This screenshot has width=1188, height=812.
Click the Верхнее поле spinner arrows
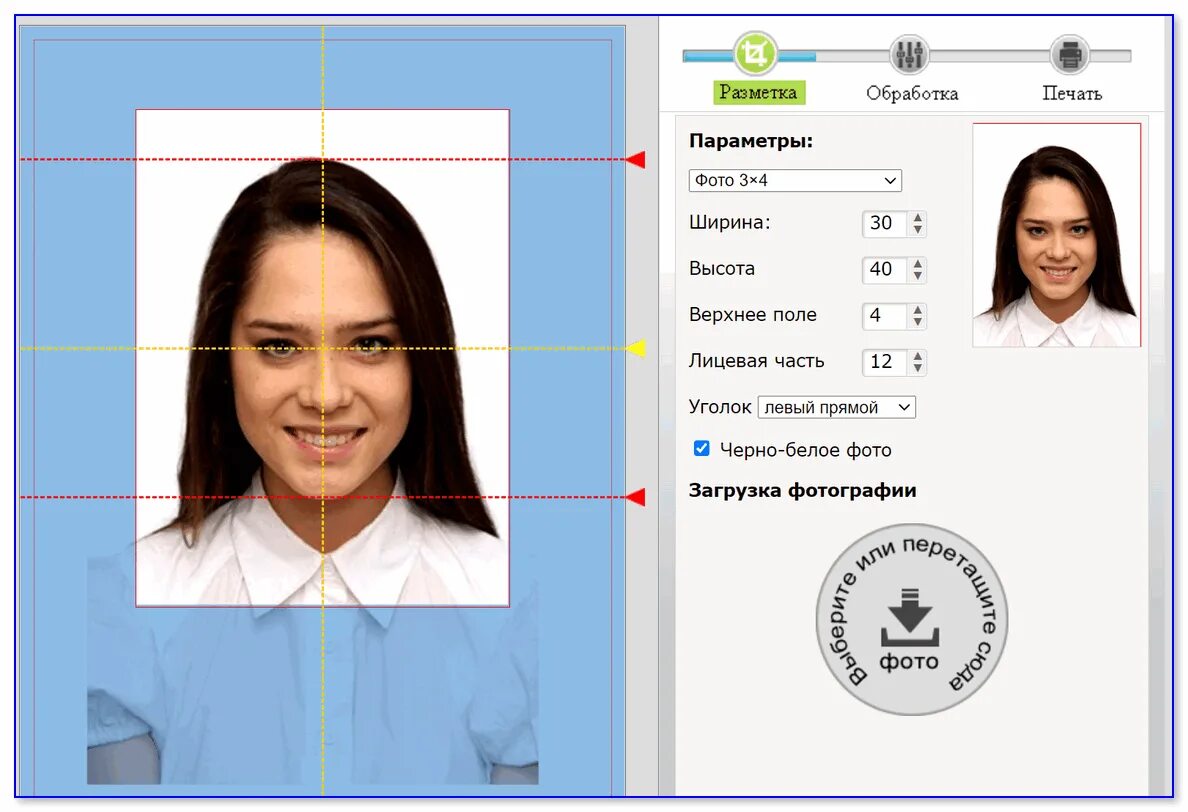coord(917,316)
